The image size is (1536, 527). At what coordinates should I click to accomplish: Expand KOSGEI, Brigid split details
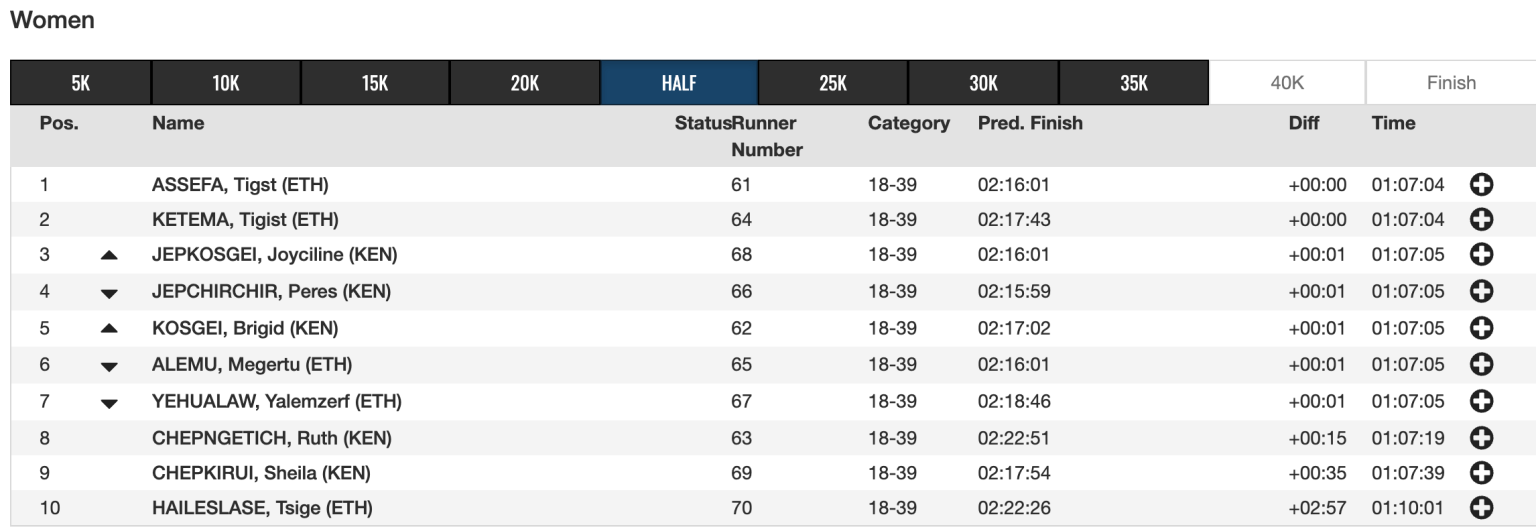pos(1481,328)
